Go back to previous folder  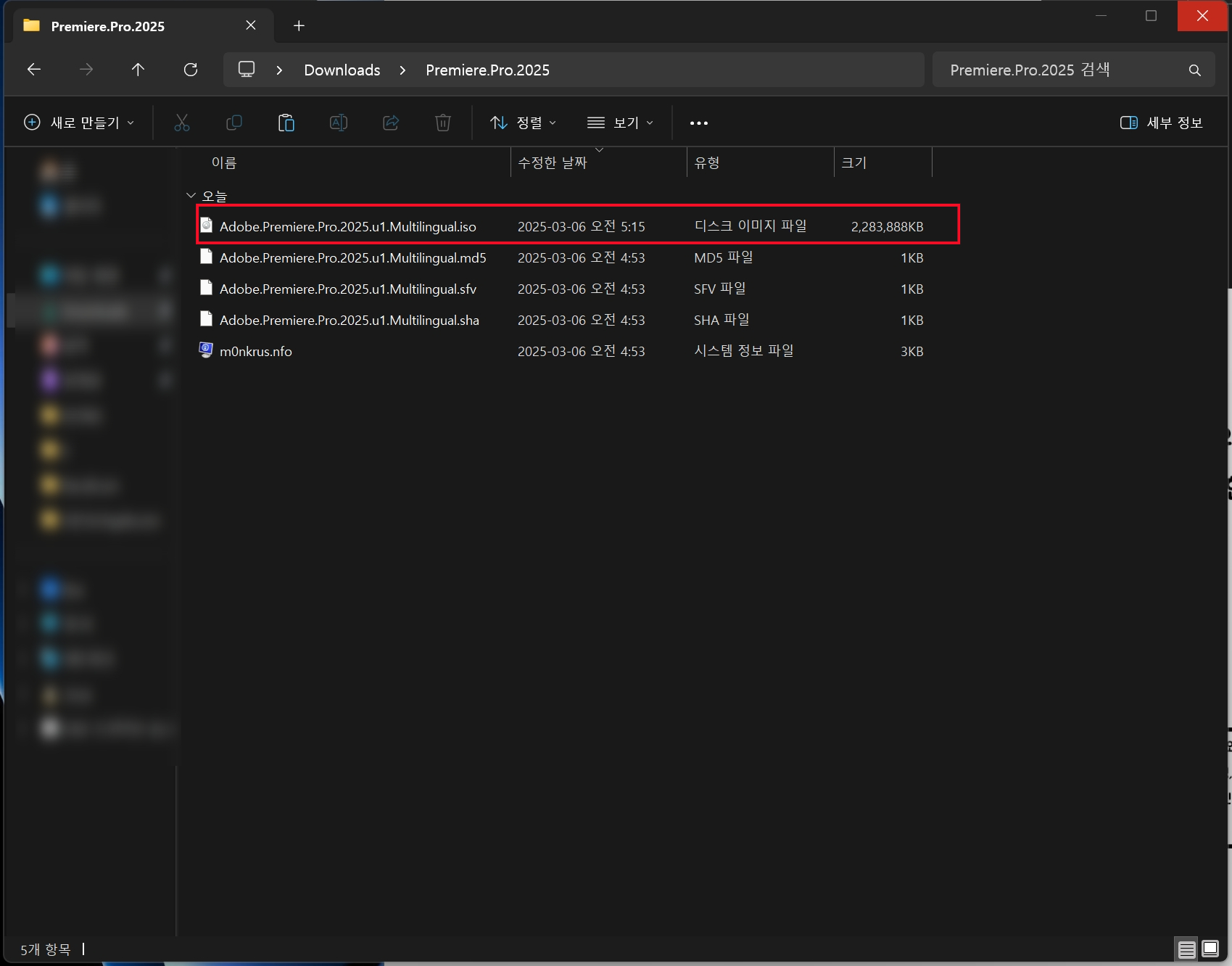34,70
